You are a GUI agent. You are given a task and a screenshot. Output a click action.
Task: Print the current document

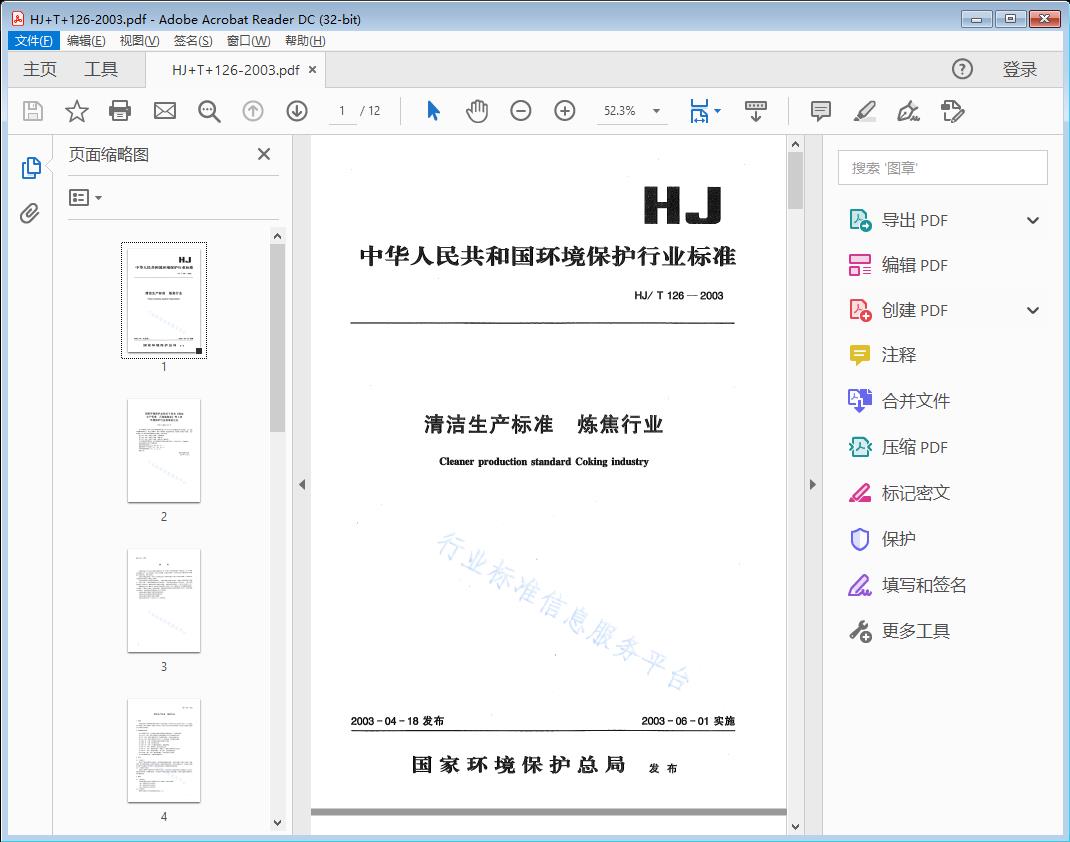[x=120, y=111]
